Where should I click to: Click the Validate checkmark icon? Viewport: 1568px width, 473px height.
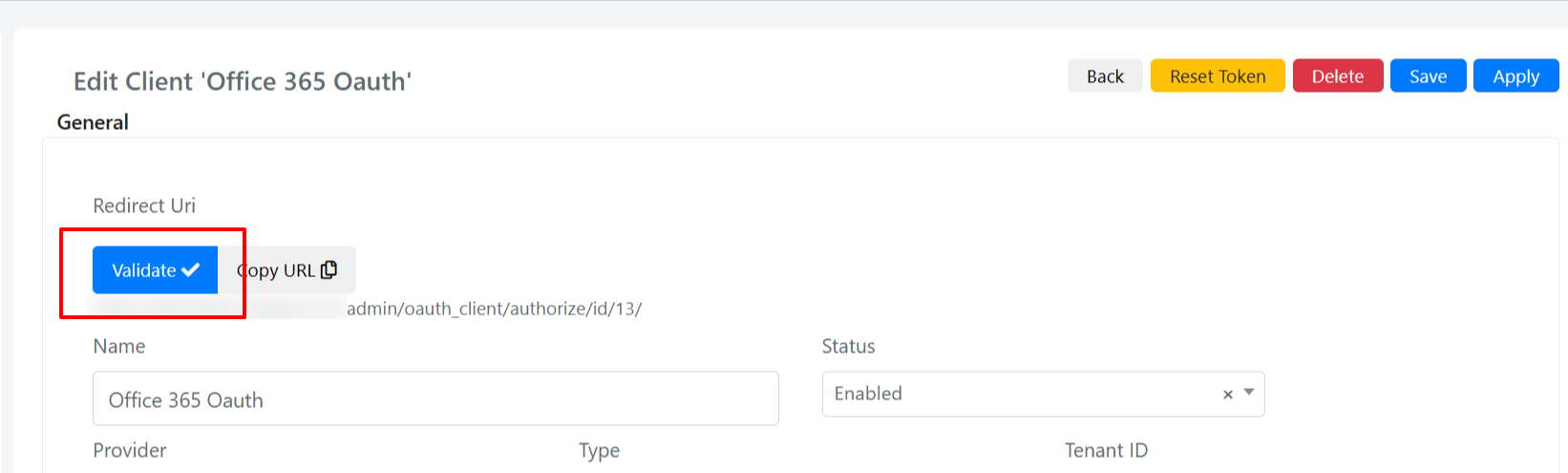click(x=191, y=270)
